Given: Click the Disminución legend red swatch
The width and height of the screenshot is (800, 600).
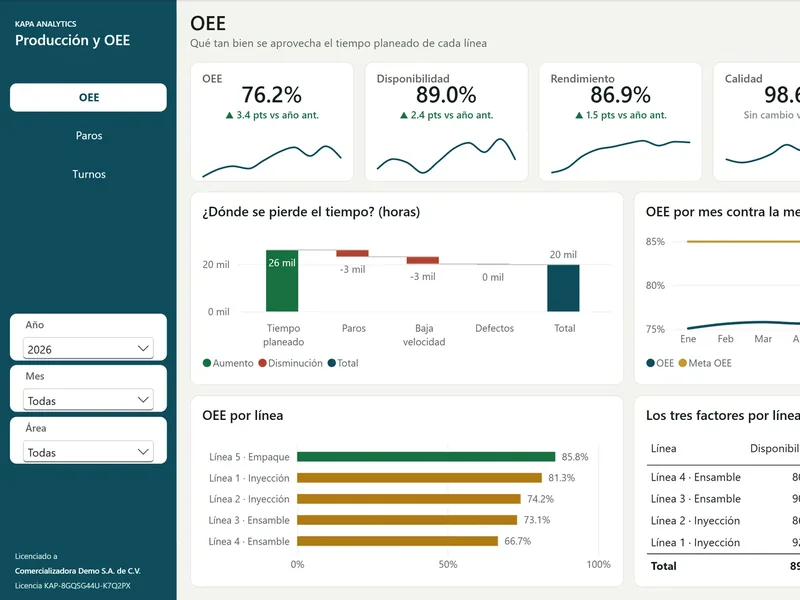Looking at the screenshot, I should pos(262,363).
